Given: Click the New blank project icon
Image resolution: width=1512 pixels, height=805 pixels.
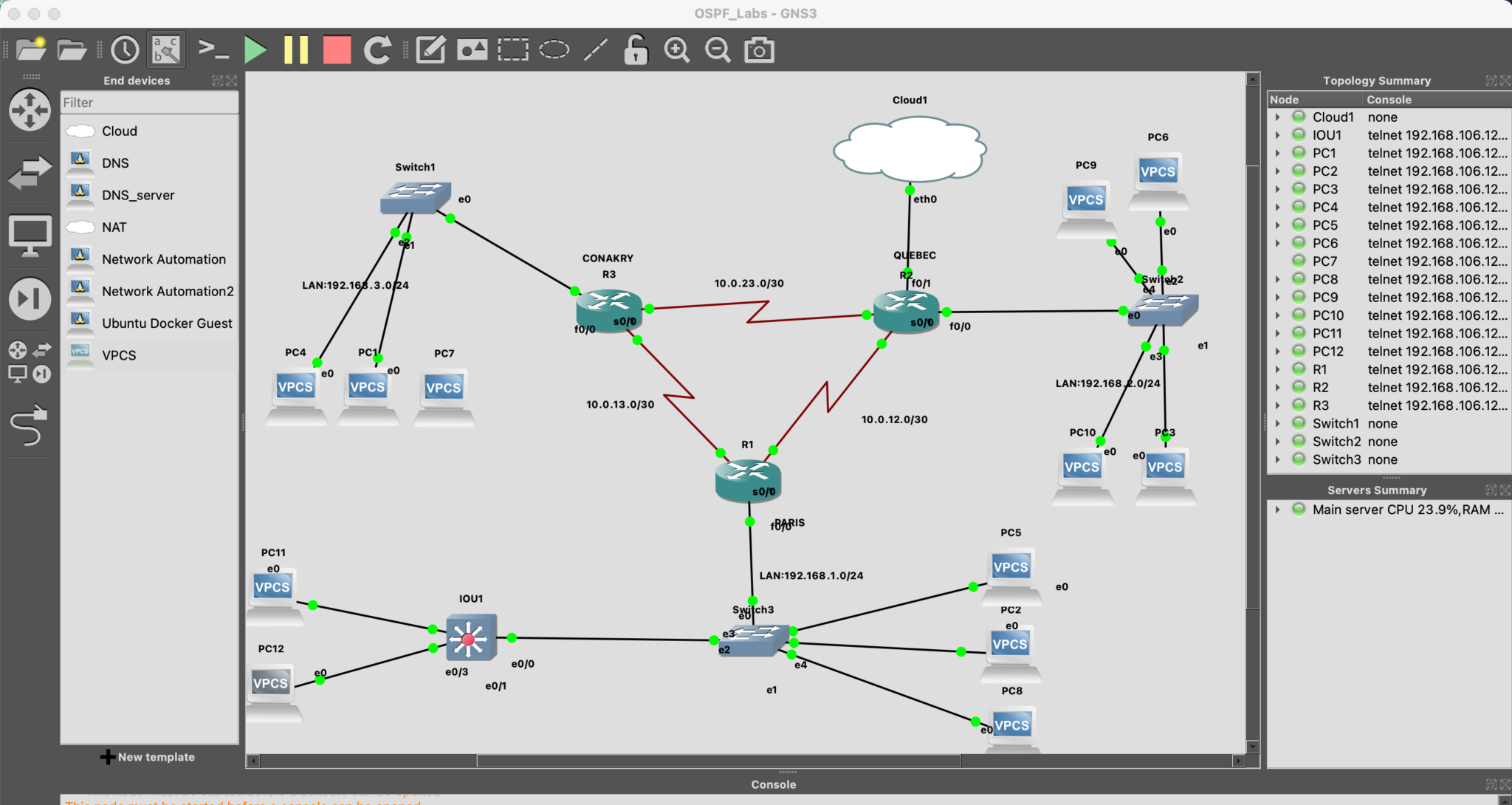Looking at the screenshot, I should [31, 49].
